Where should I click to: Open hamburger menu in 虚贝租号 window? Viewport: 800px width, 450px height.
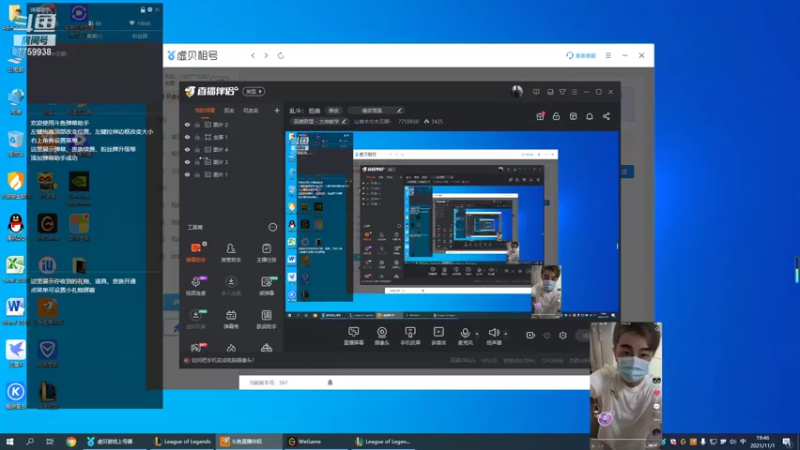[608, 55]
